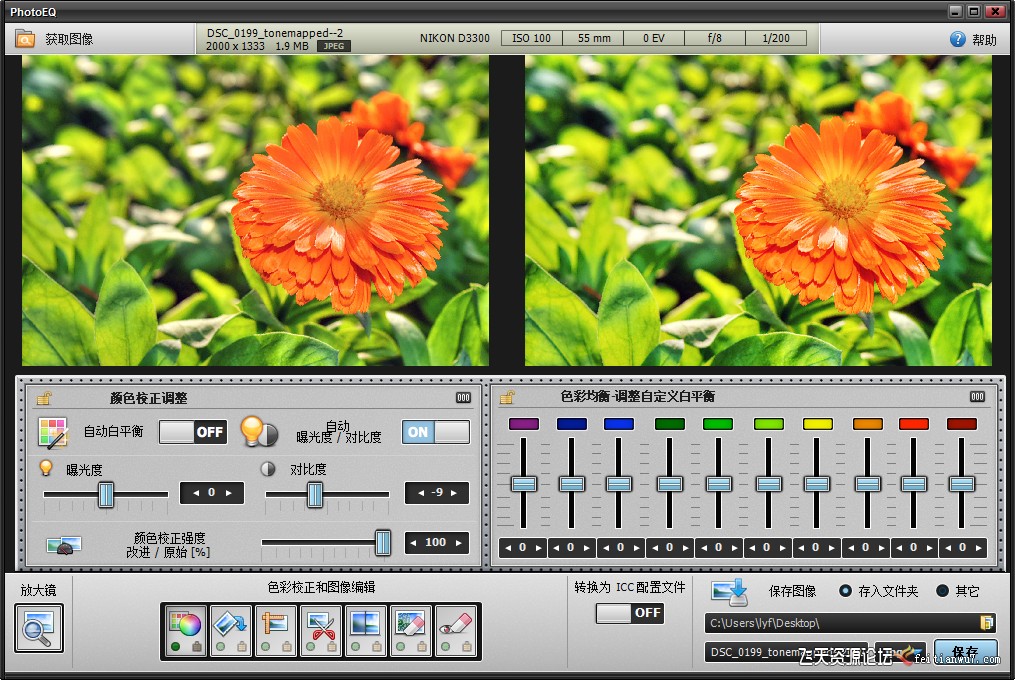
Task: Click the lock icon in 颜色校正调整 panel
Action: (x=44, y=398)
